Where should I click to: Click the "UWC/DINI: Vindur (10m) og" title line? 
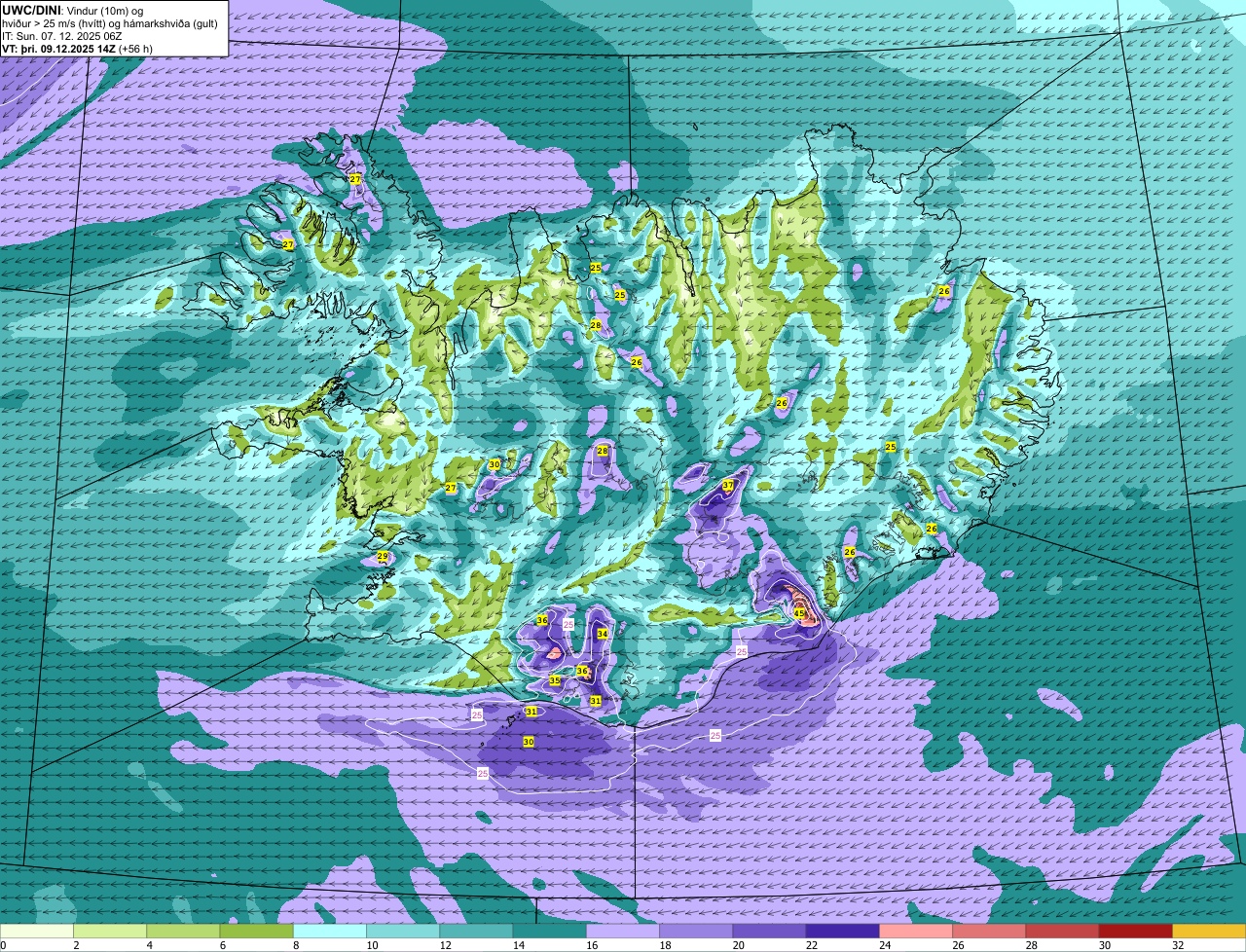73,10
